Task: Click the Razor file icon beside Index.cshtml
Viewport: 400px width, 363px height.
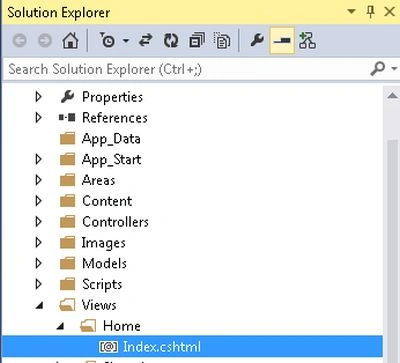Action: 108,347
